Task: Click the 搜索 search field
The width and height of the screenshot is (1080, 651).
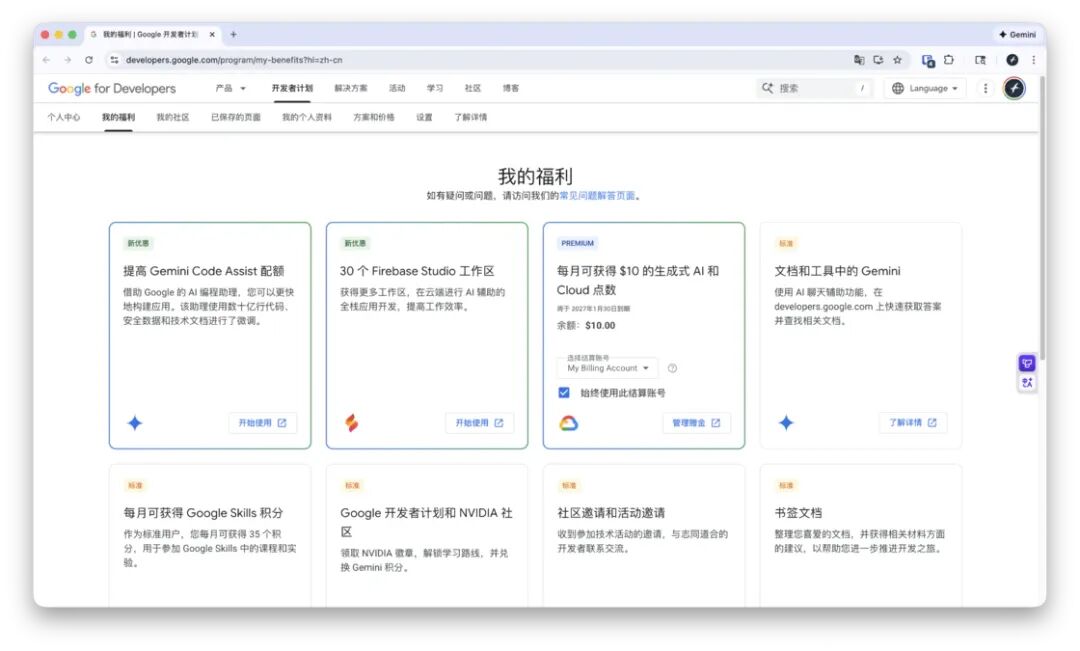Action: pos(816,88)
